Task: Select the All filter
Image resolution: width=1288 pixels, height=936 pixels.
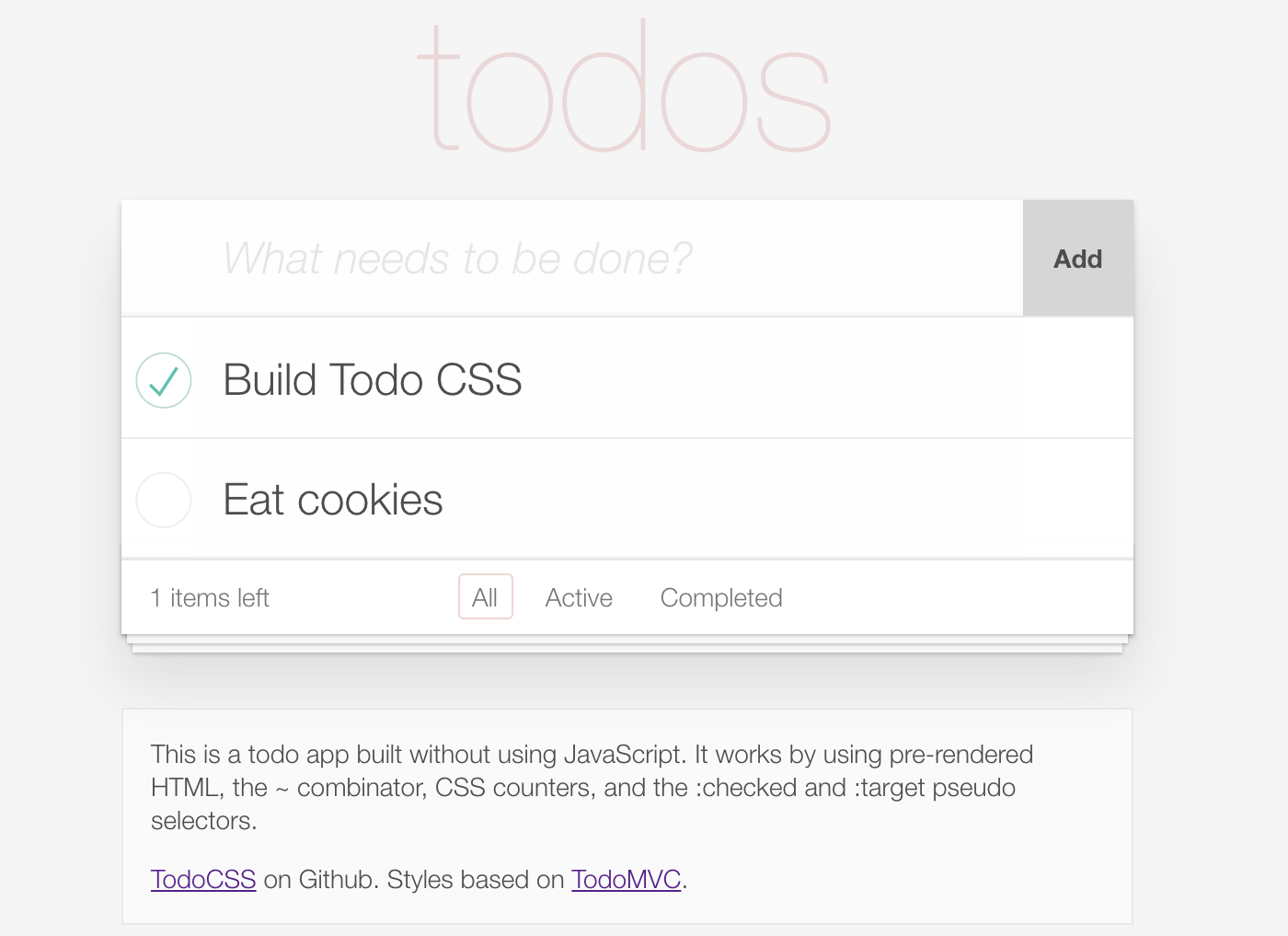Action: pyautogui.click(x=485, y=597)
